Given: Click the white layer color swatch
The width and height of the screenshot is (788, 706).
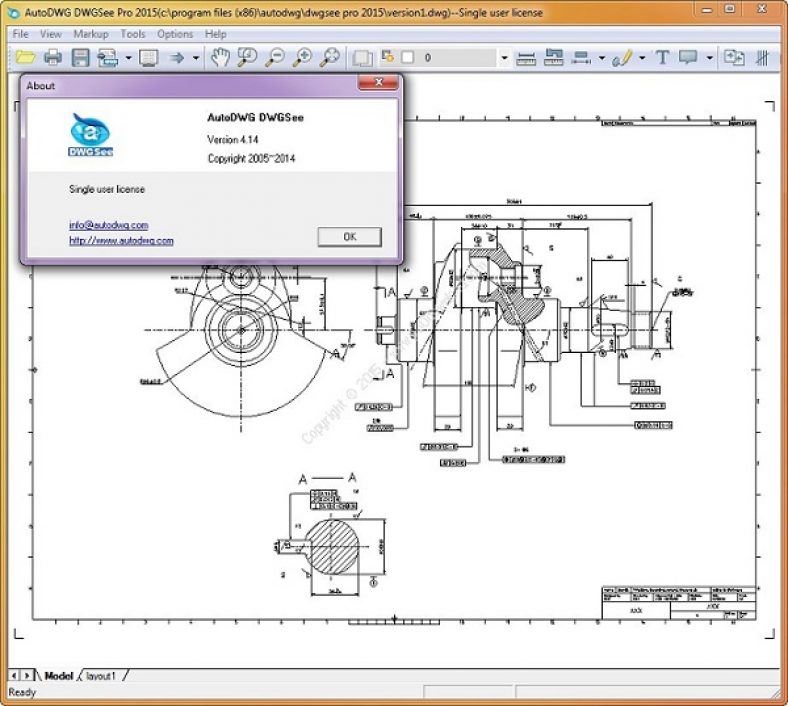Looking at the screenshot, I should tap(408, 57).
